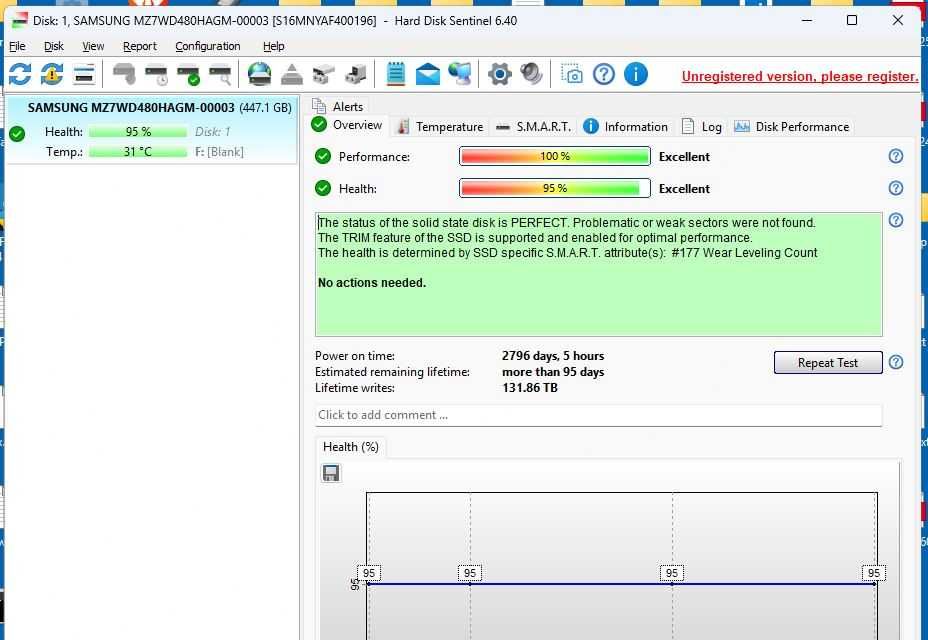928x640 pixels.
Task: Click the disk with clock toolbar icon
Action: click(156, 75)
